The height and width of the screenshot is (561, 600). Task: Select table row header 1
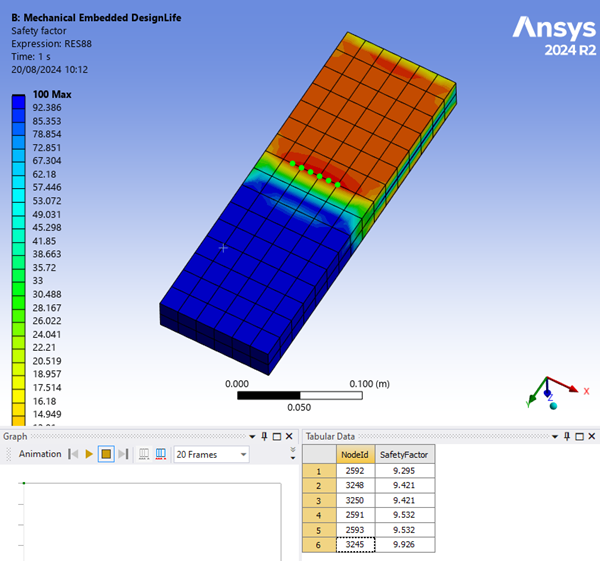(x=319, y=471)
